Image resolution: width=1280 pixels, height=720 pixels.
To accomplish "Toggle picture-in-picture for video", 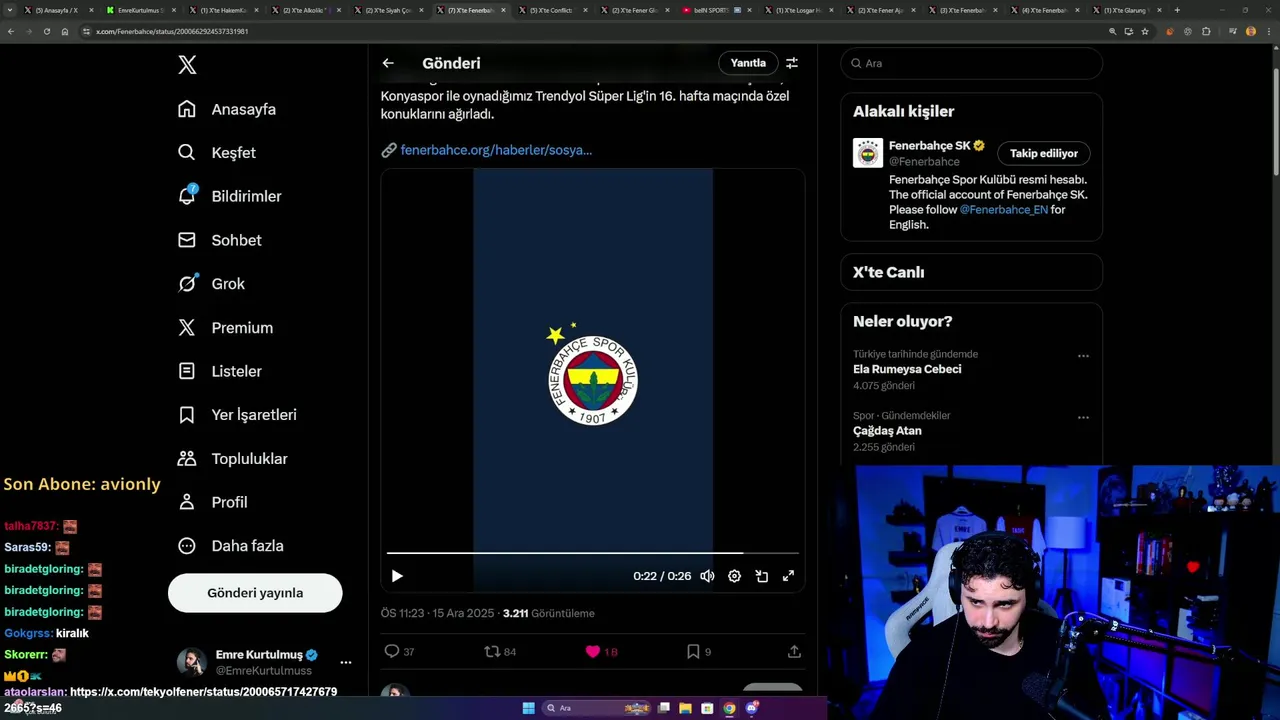I will [761, 576].
